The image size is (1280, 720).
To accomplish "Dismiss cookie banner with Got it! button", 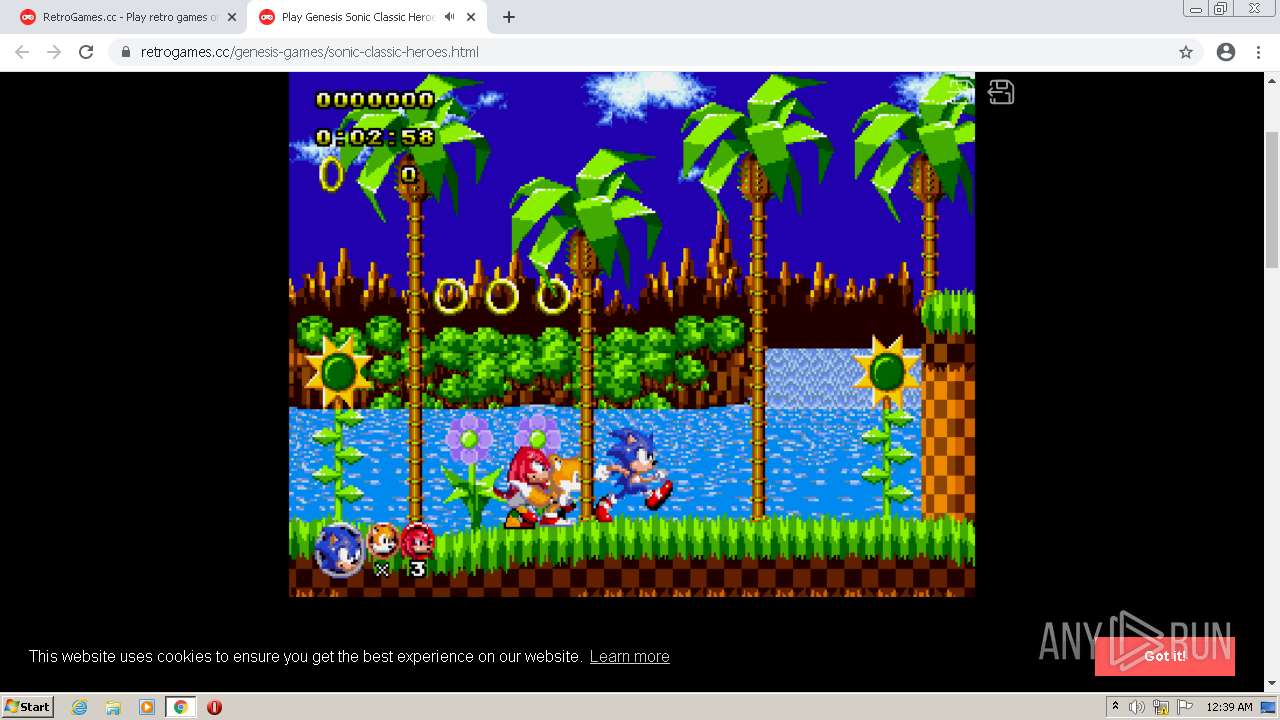I will click(1165, 656).
